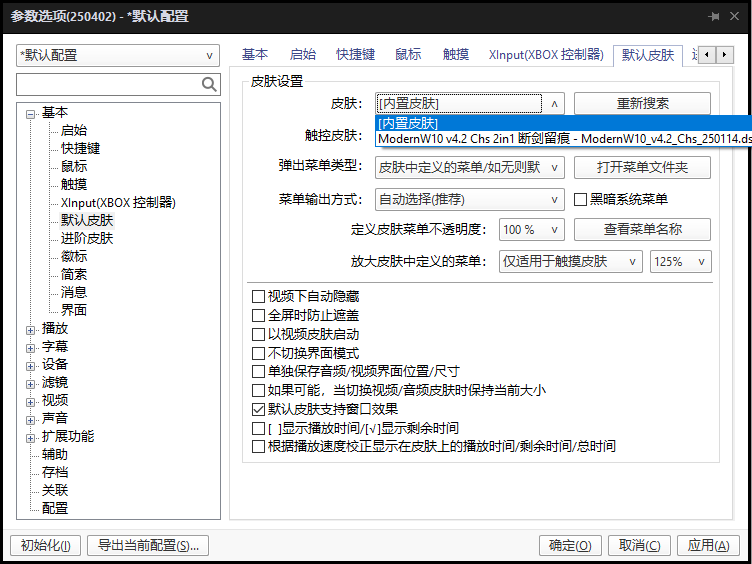Click 导出当前配置 button
Screen dimensions: 752x564
click(x=148, y=545)
